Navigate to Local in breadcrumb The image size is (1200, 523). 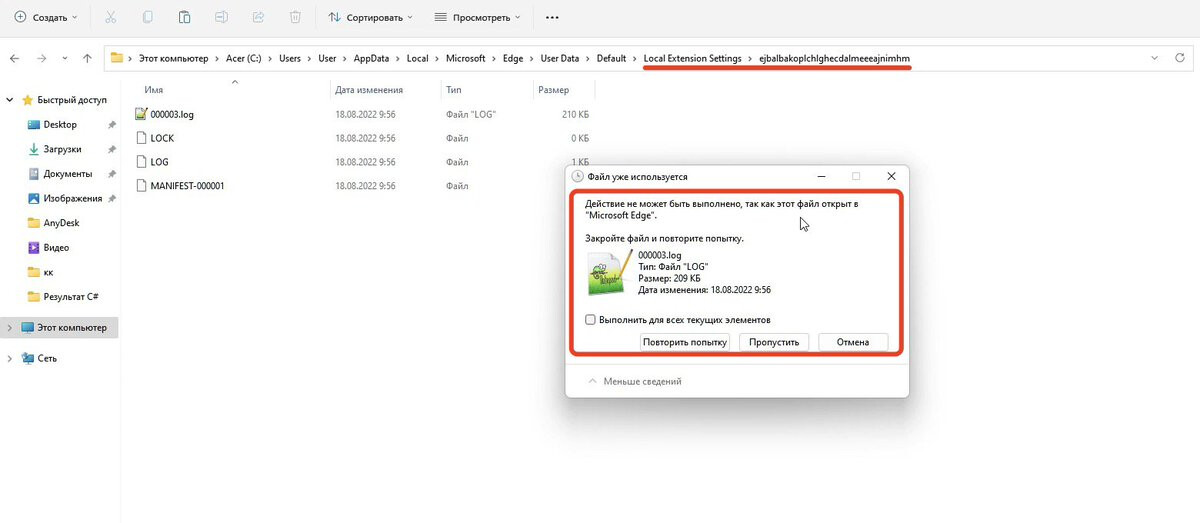(418, 59)
